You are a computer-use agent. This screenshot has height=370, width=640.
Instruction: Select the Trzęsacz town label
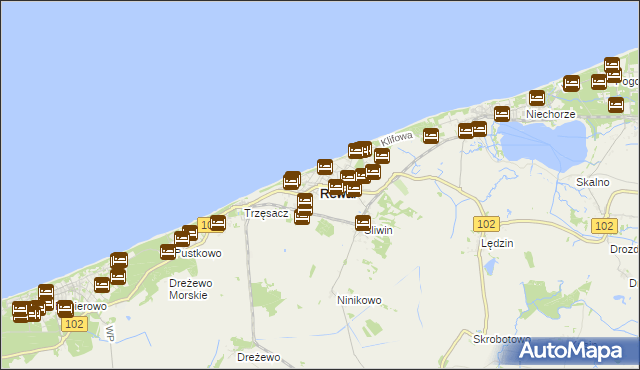(x=266, y=213)
